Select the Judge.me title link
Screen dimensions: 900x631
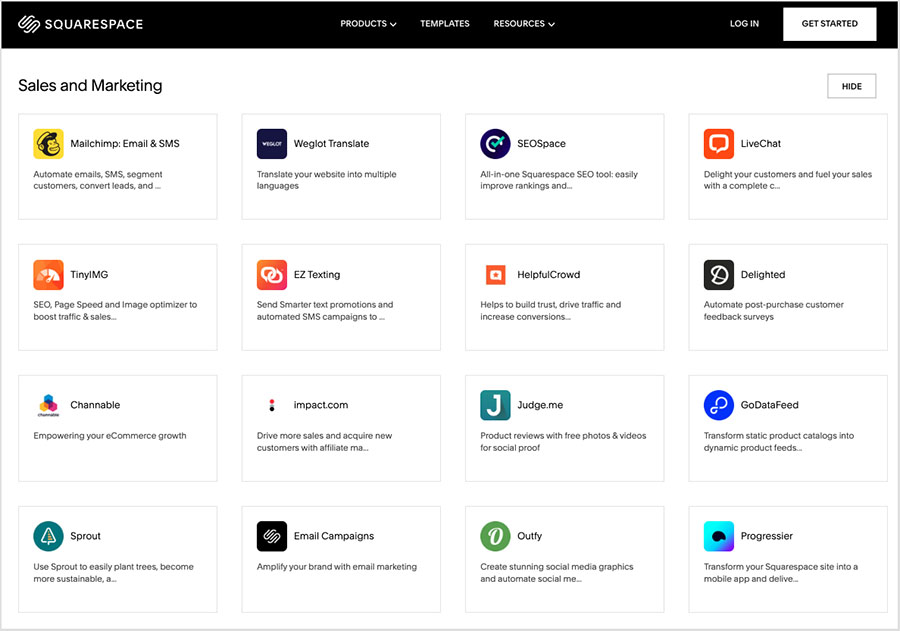[x=540, y=405]
